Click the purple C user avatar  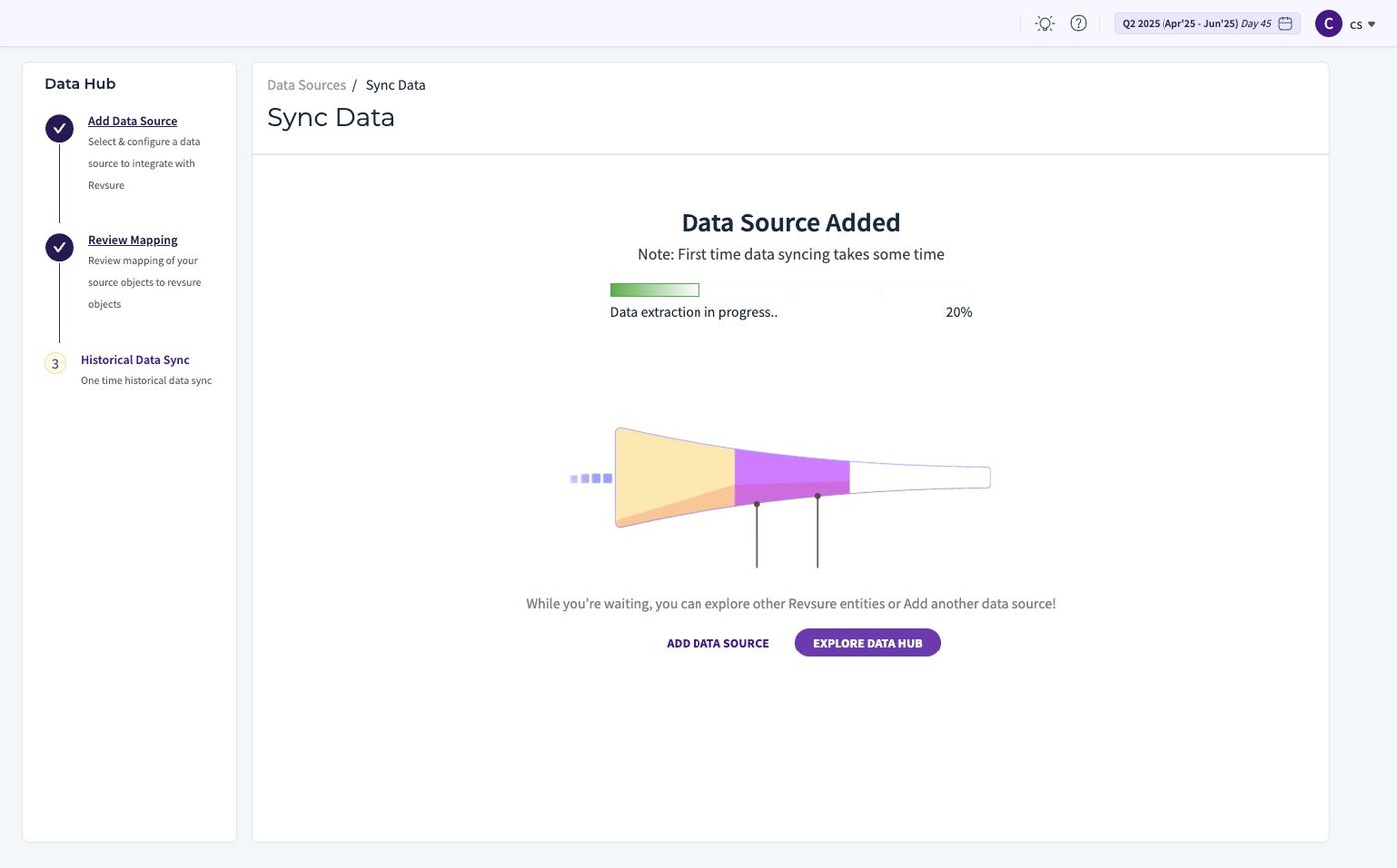click(1328, 24)
